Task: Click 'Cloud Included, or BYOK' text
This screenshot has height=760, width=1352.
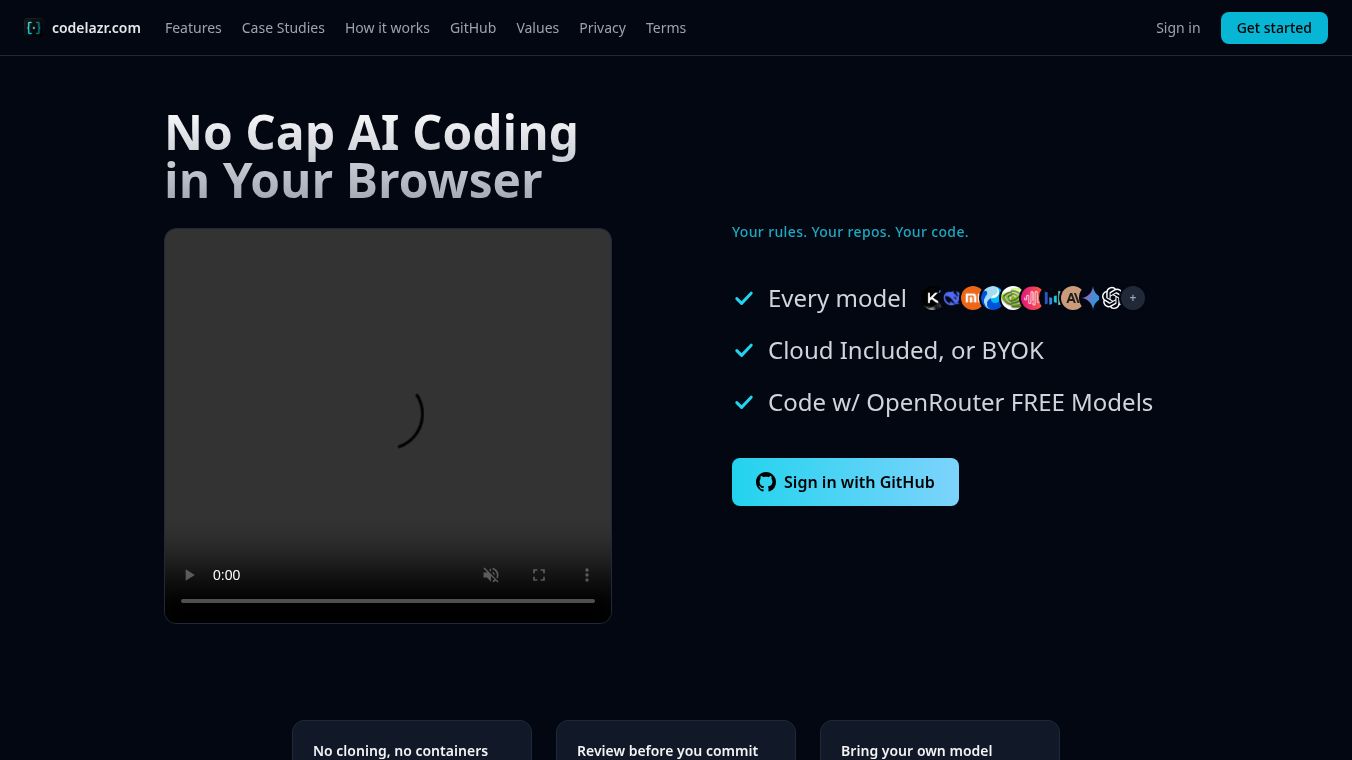Action: [906, 350]
